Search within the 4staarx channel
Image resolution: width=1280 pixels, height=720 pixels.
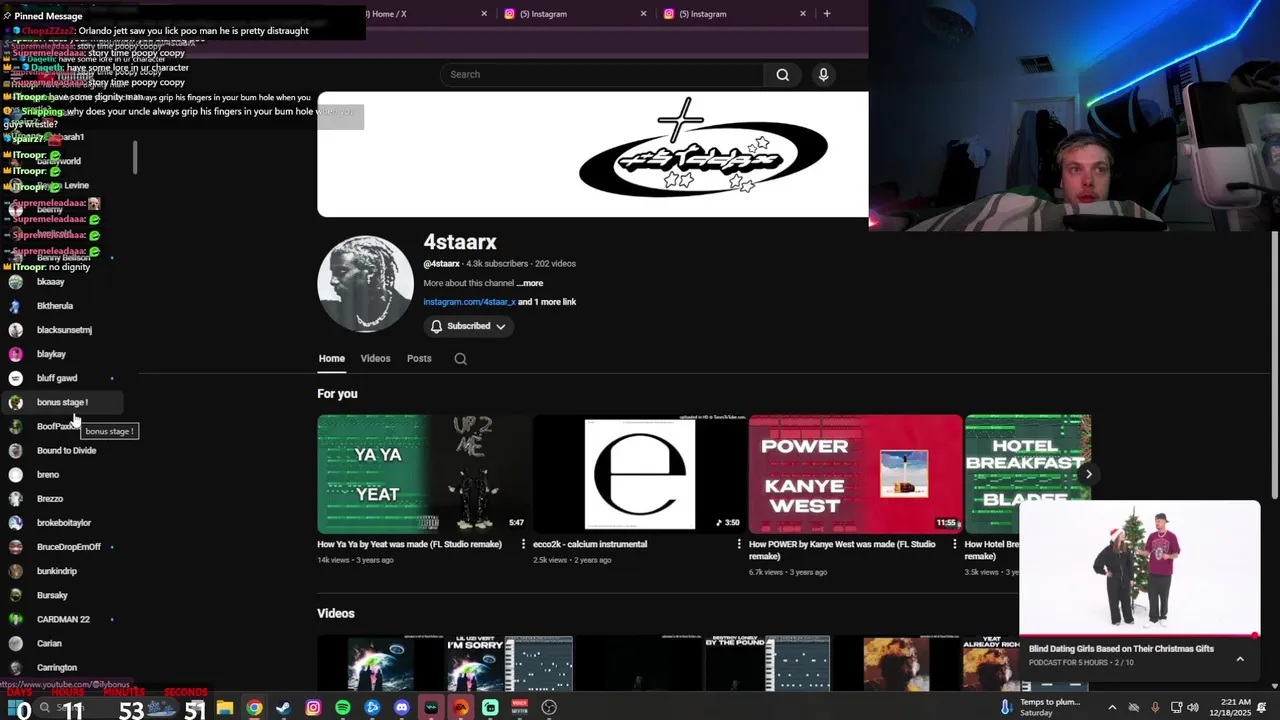click(460, 358)
